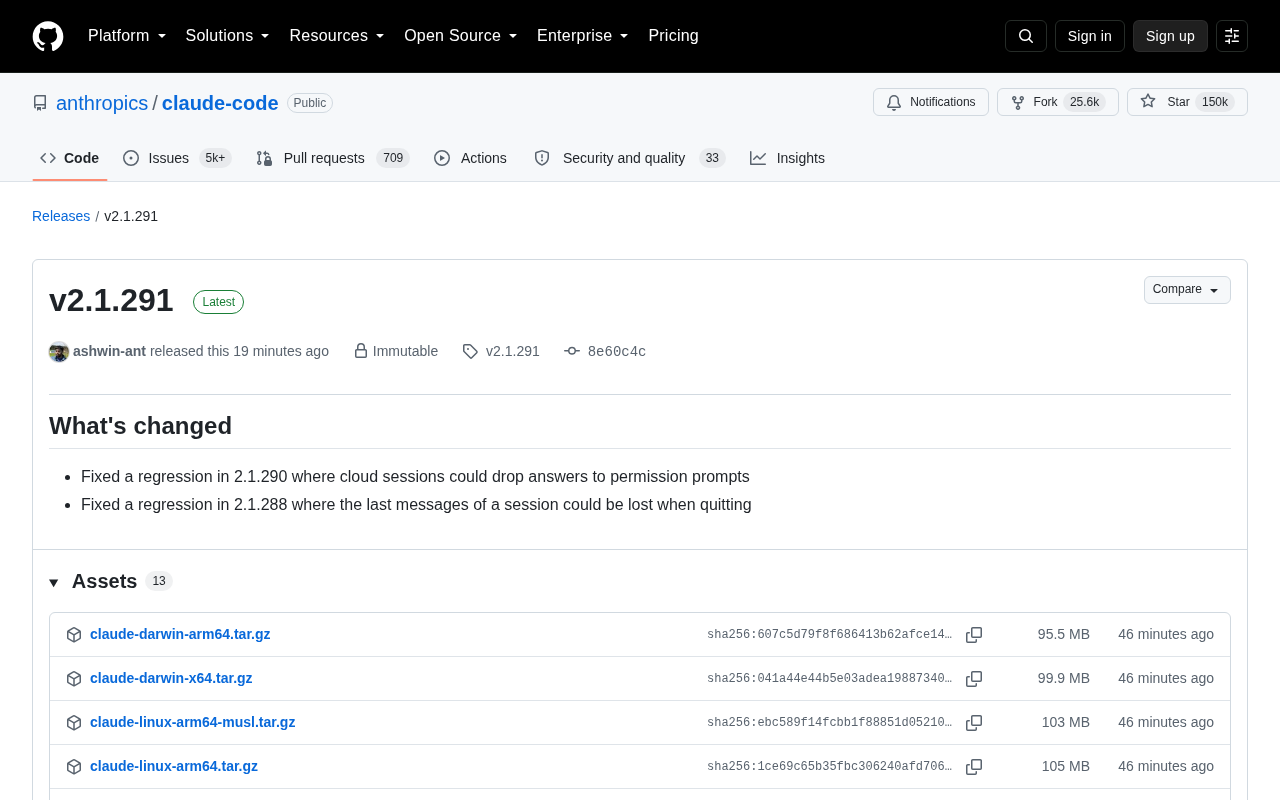Switch to the Pull requests tab
1280x800 pixels.
click(333, 158)
